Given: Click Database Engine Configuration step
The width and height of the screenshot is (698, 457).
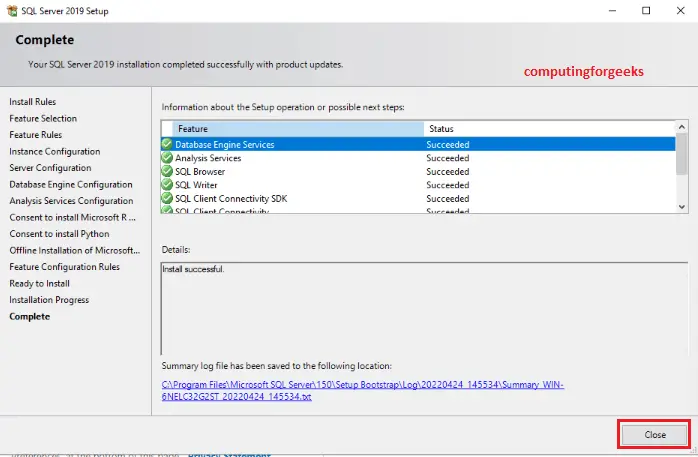Looking at the screenshot, I should [x=71, y=184].
